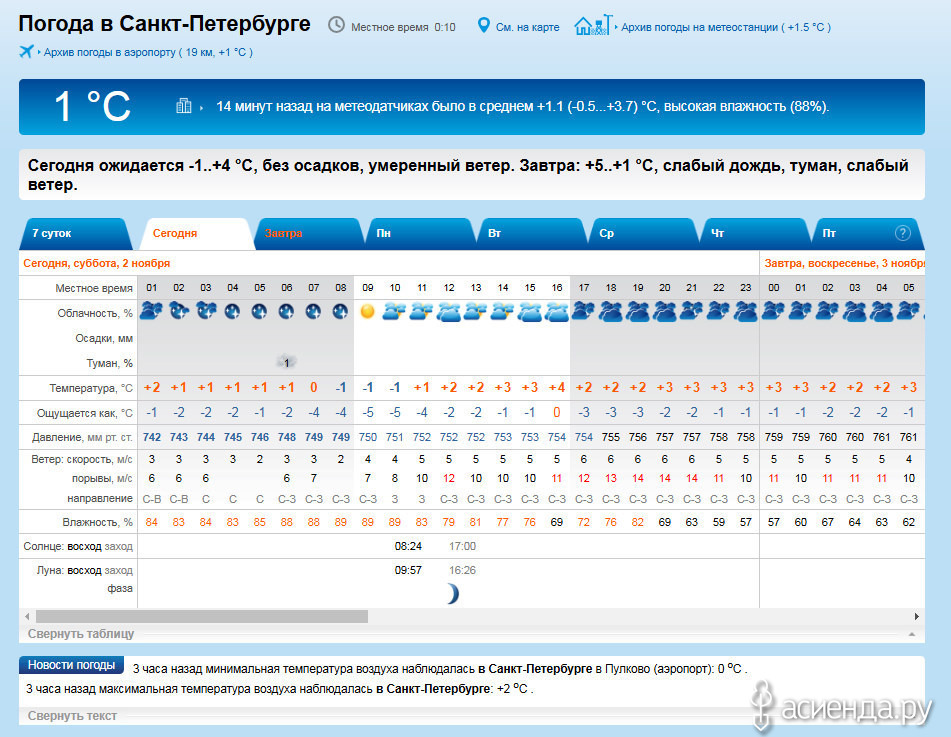
Task: Open the Пт forecast tab
Action: pyautogui.click(x=867, y=234)
